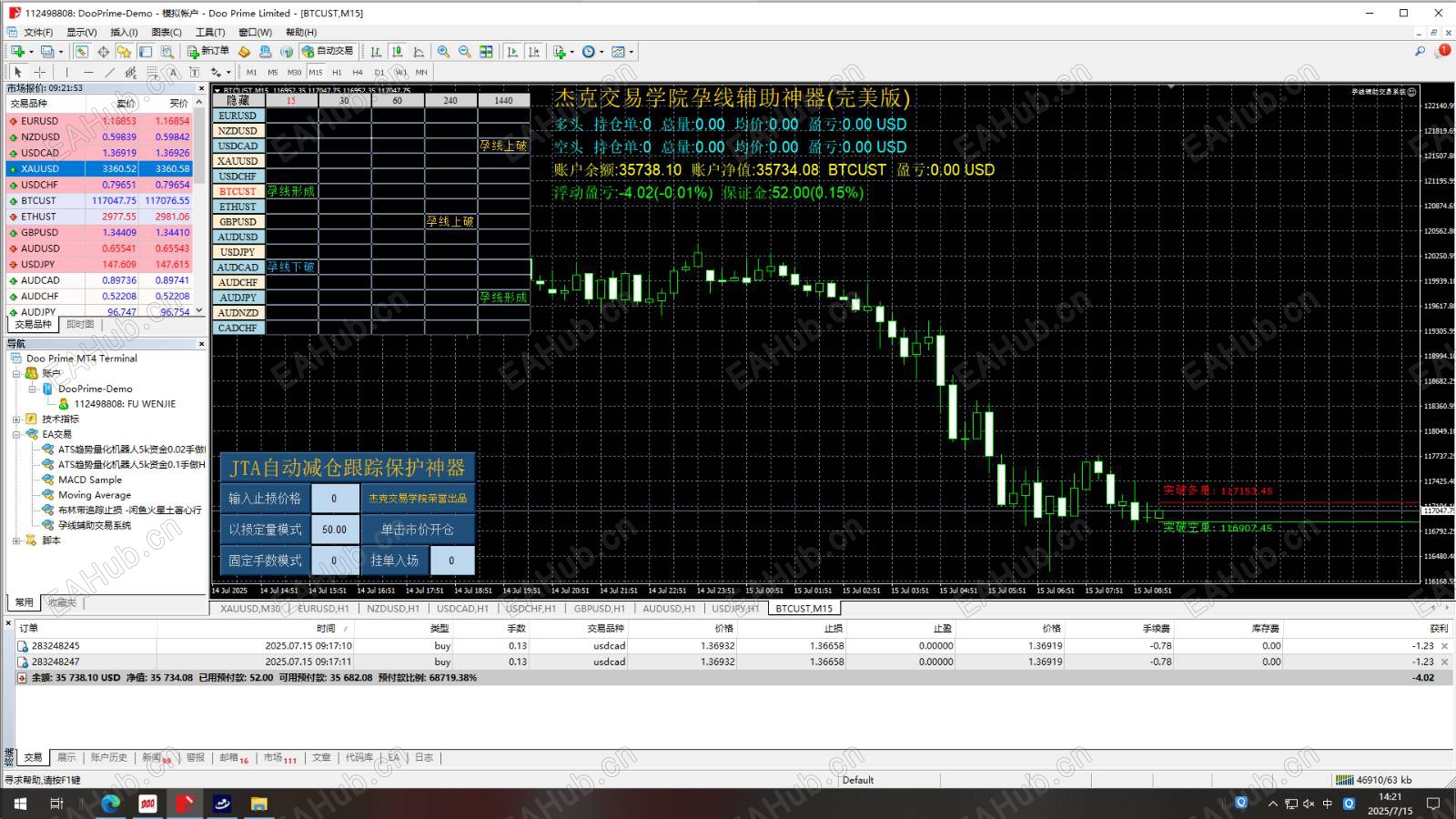Draw a vertical line tool
This screenshot has width=1456, height=819.
[66, 72]
